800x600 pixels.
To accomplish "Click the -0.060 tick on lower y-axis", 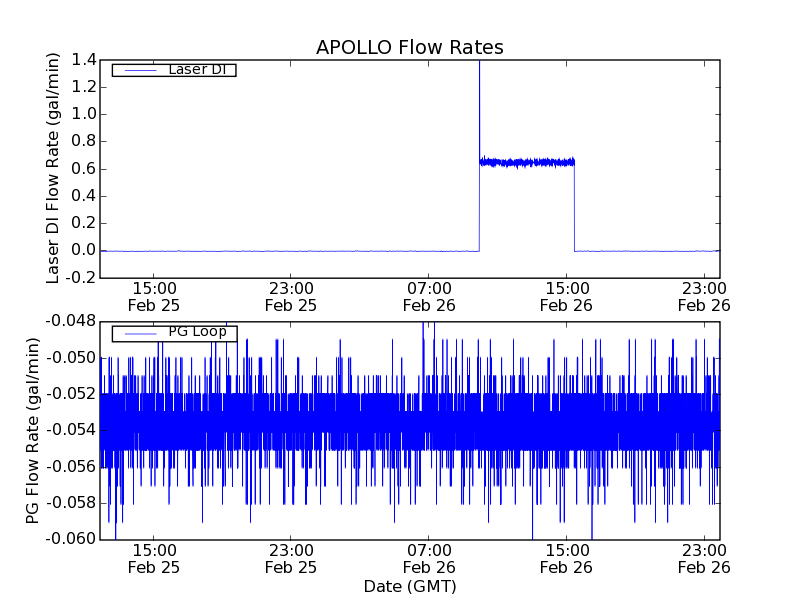I will 70,540.
